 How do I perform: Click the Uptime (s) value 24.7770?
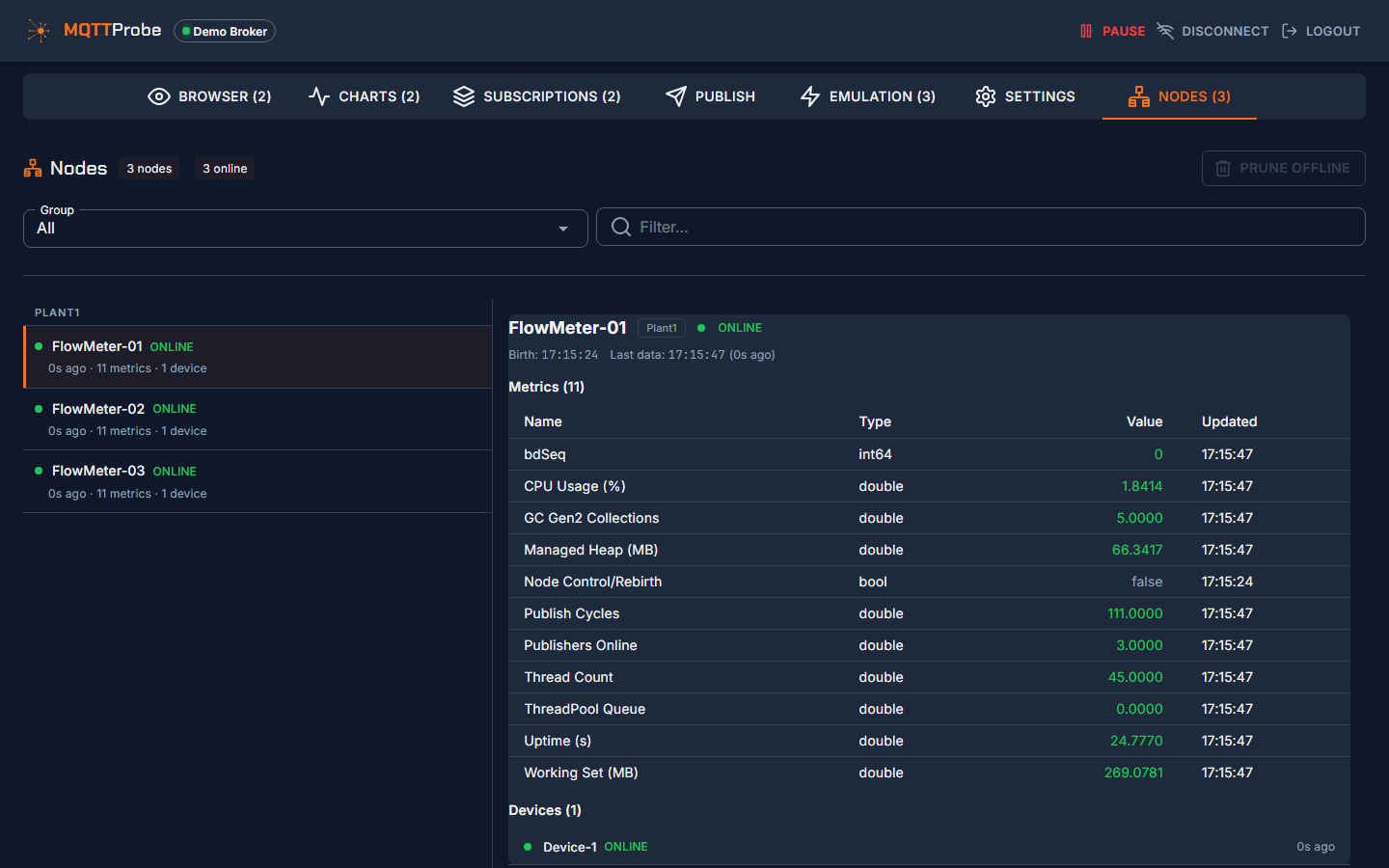tap(1136, 741)
